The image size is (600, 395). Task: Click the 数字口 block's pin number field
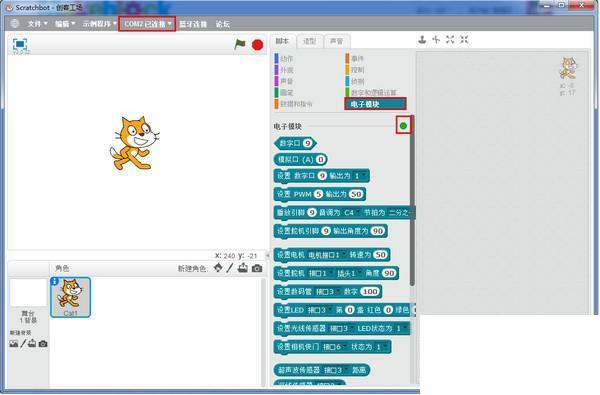coord(307,143)
